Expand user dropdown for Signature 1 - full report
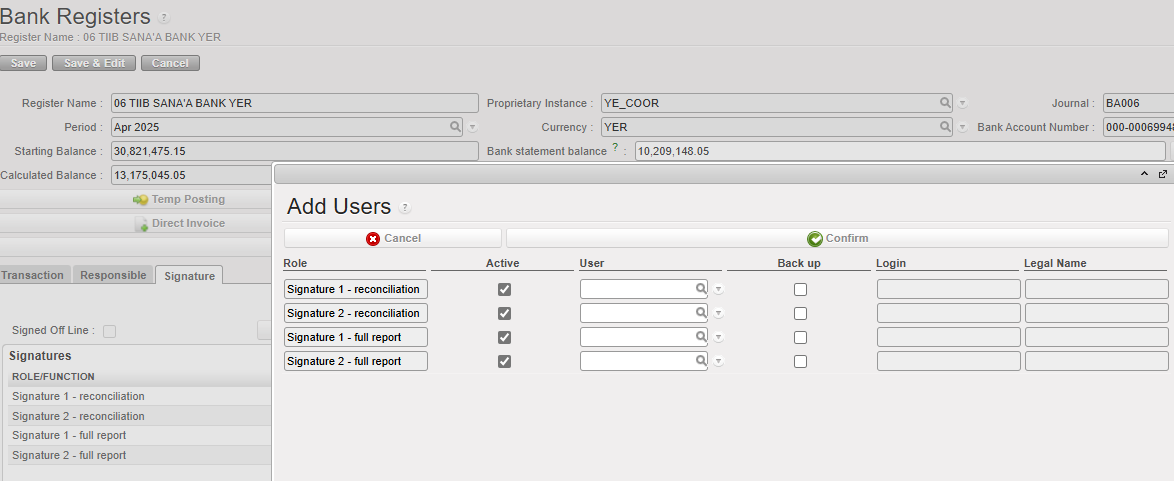Image resolution: width=1174 pixels, height=481 pixels. pos(718,337)
